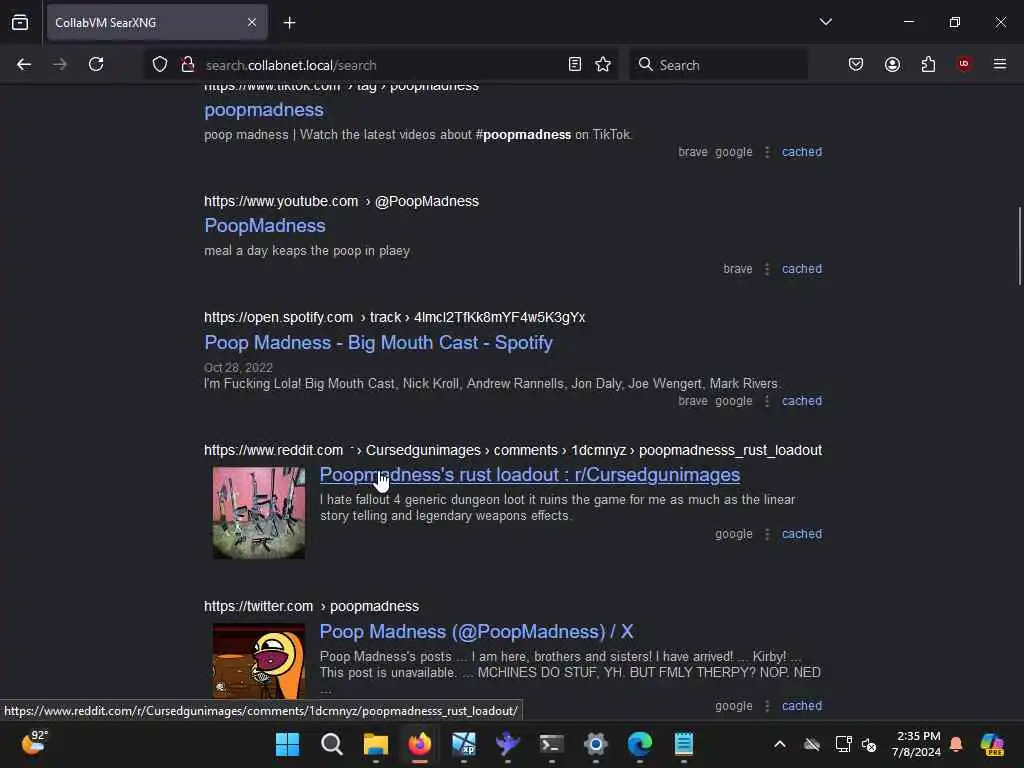This screenshot has height=768, width=1024.
Task: Open the Copilot preview icon
Action: click(992, 744)
